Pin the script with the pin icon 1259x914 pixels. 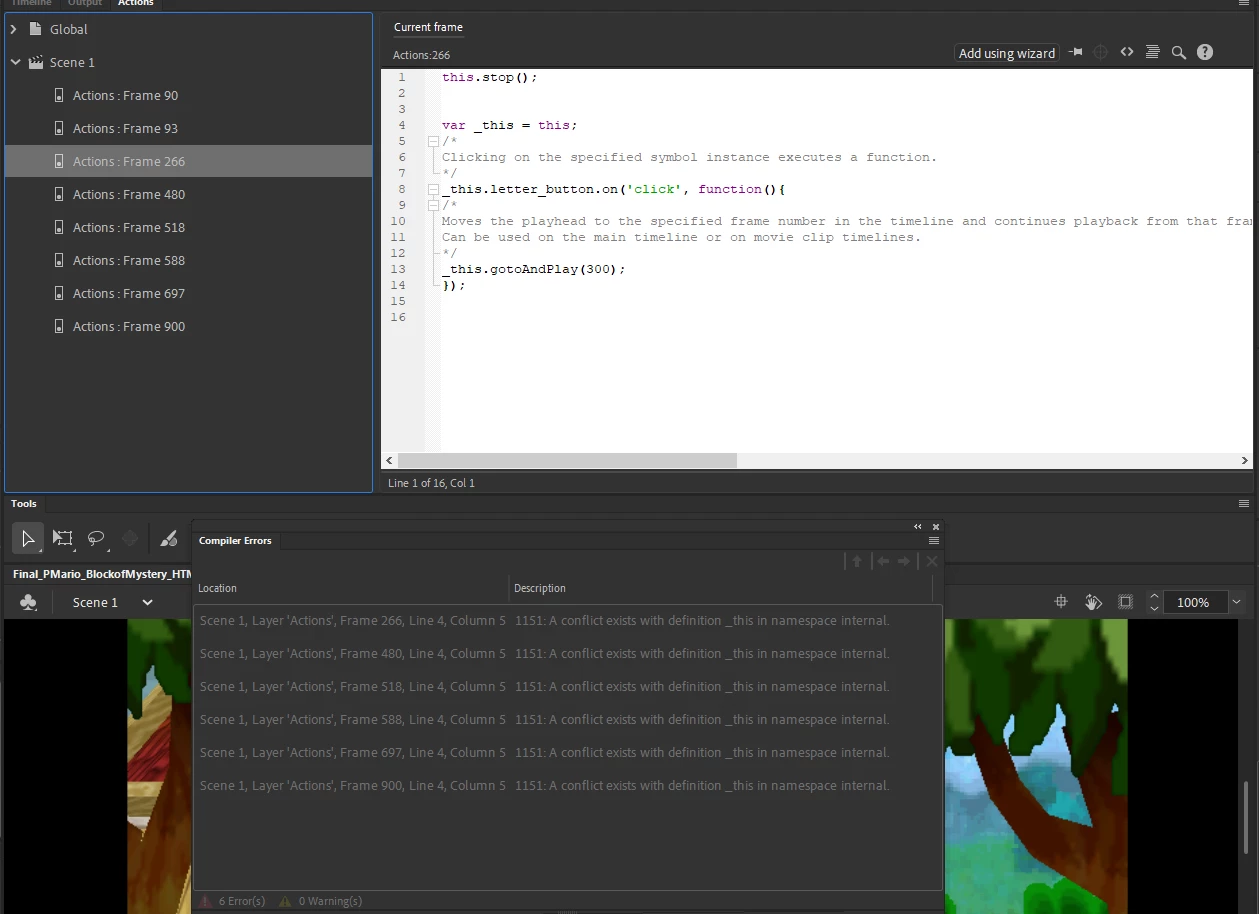point(1076,52)
